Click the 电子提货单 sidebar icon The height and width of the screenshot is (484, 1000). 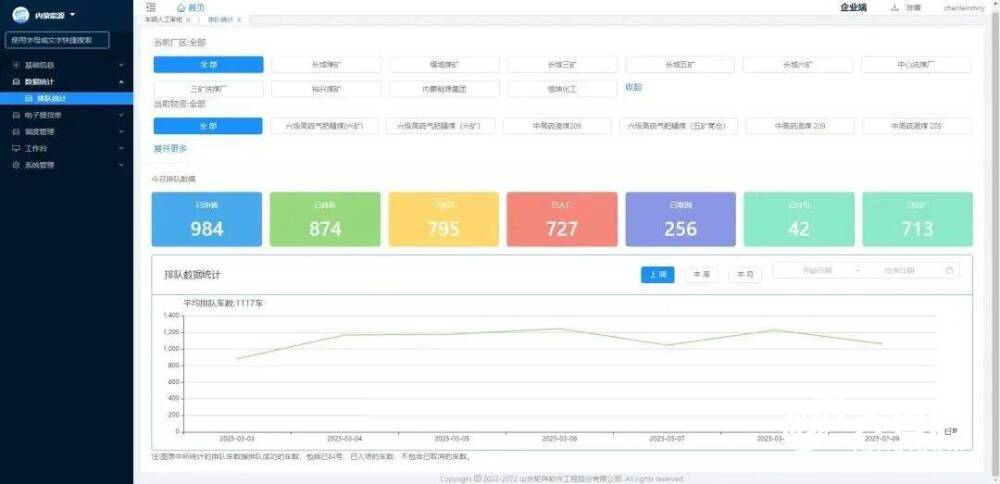click(17, 115)
